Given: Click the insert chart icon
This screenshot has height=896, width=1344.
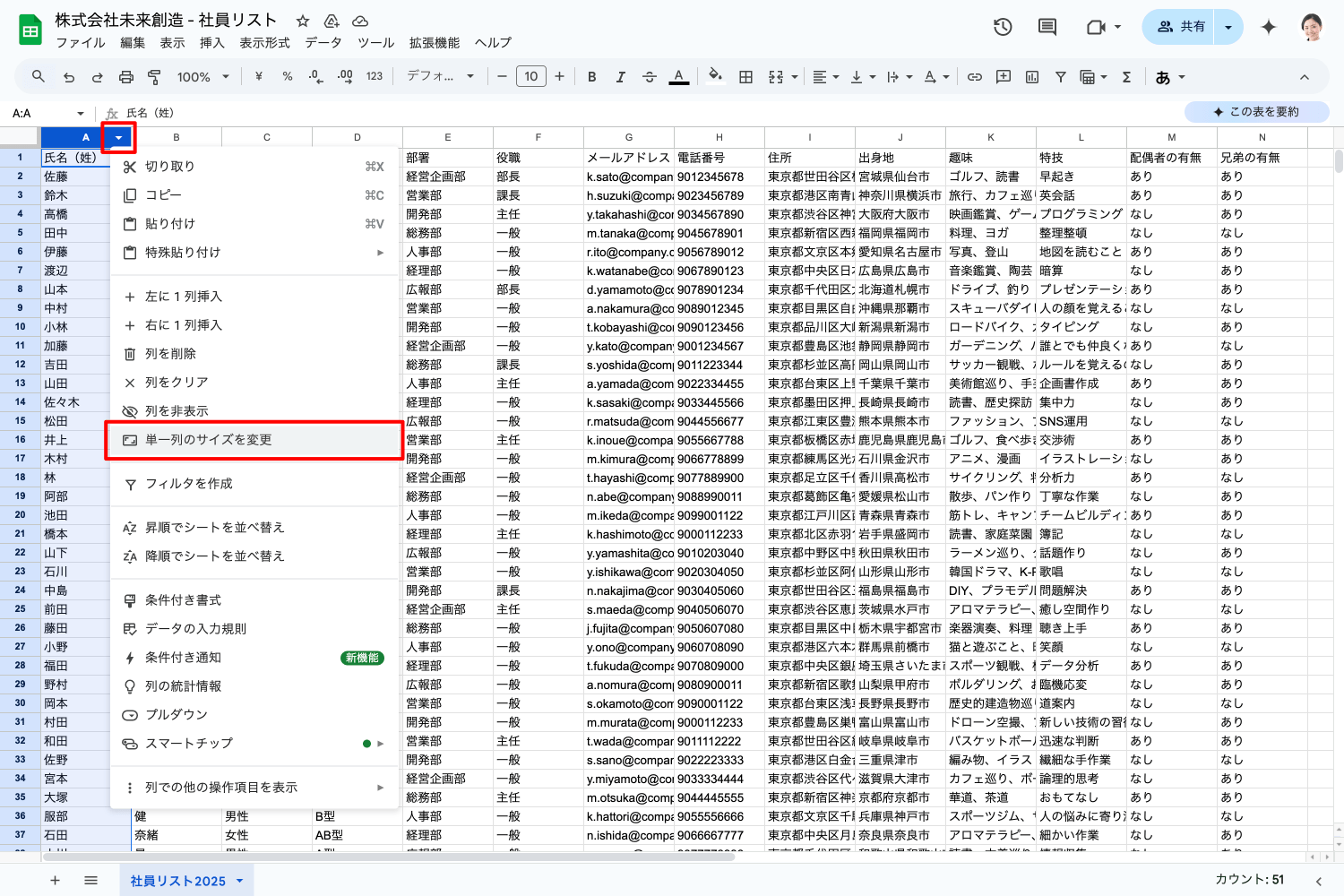Looking at the screenshot, I should tap(1032, 77).
